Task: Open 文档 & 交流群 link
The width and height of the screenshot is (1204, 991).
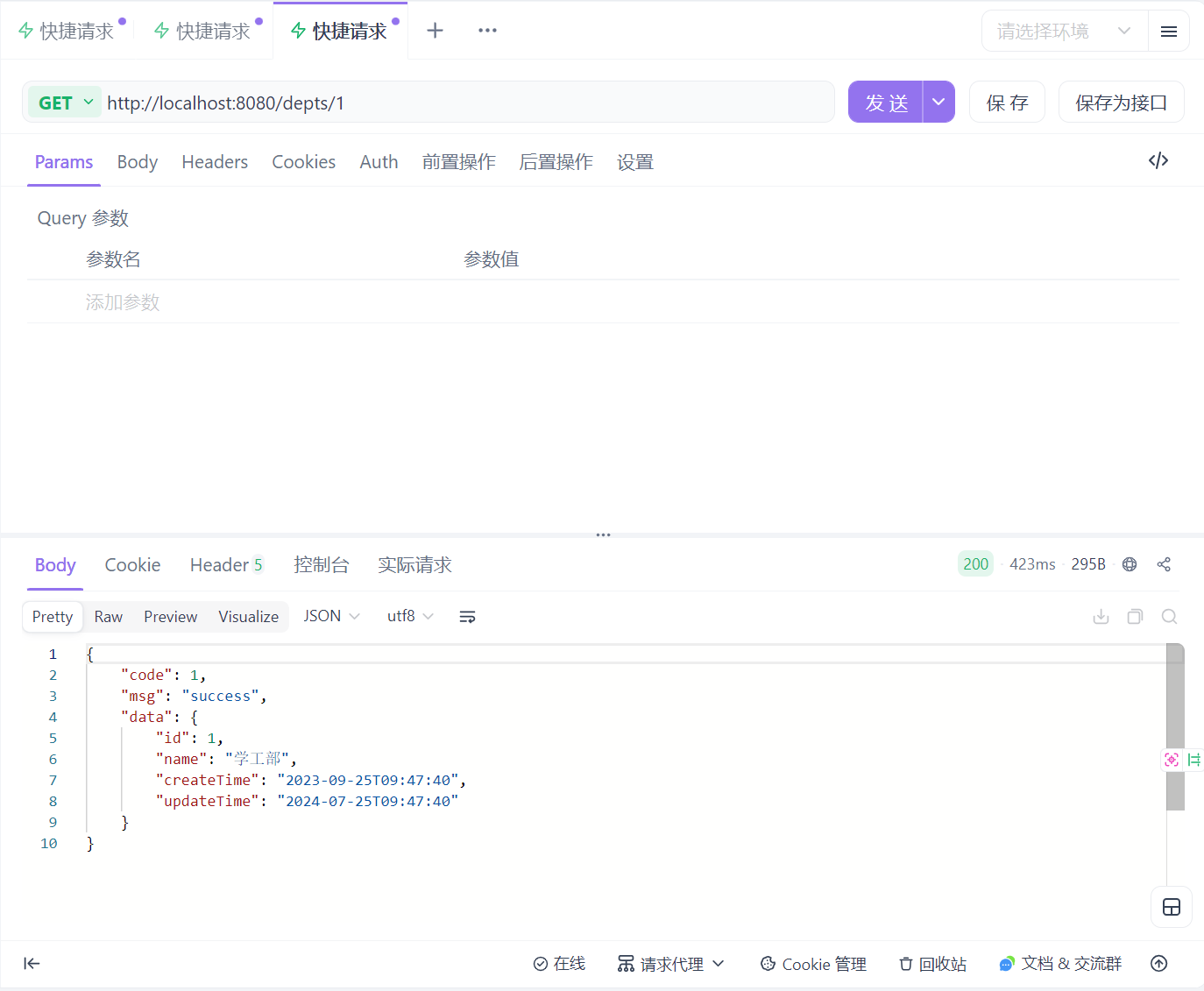Action: [1060, 964]
